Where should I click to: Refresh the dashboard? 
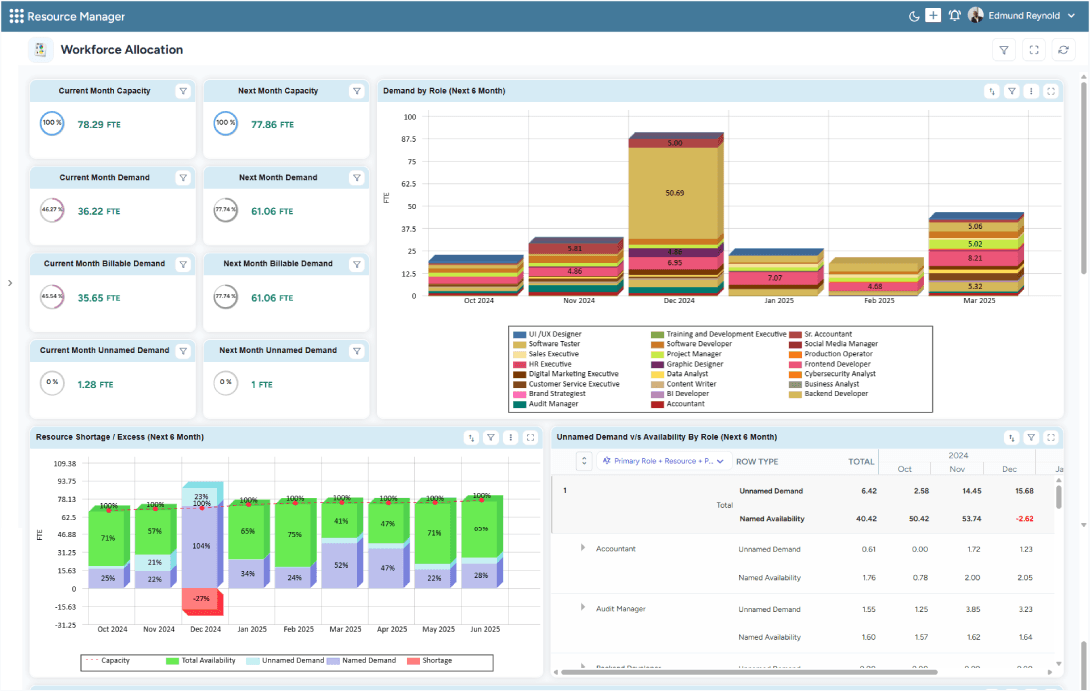pyautogui.click(x=1063, y=50)
